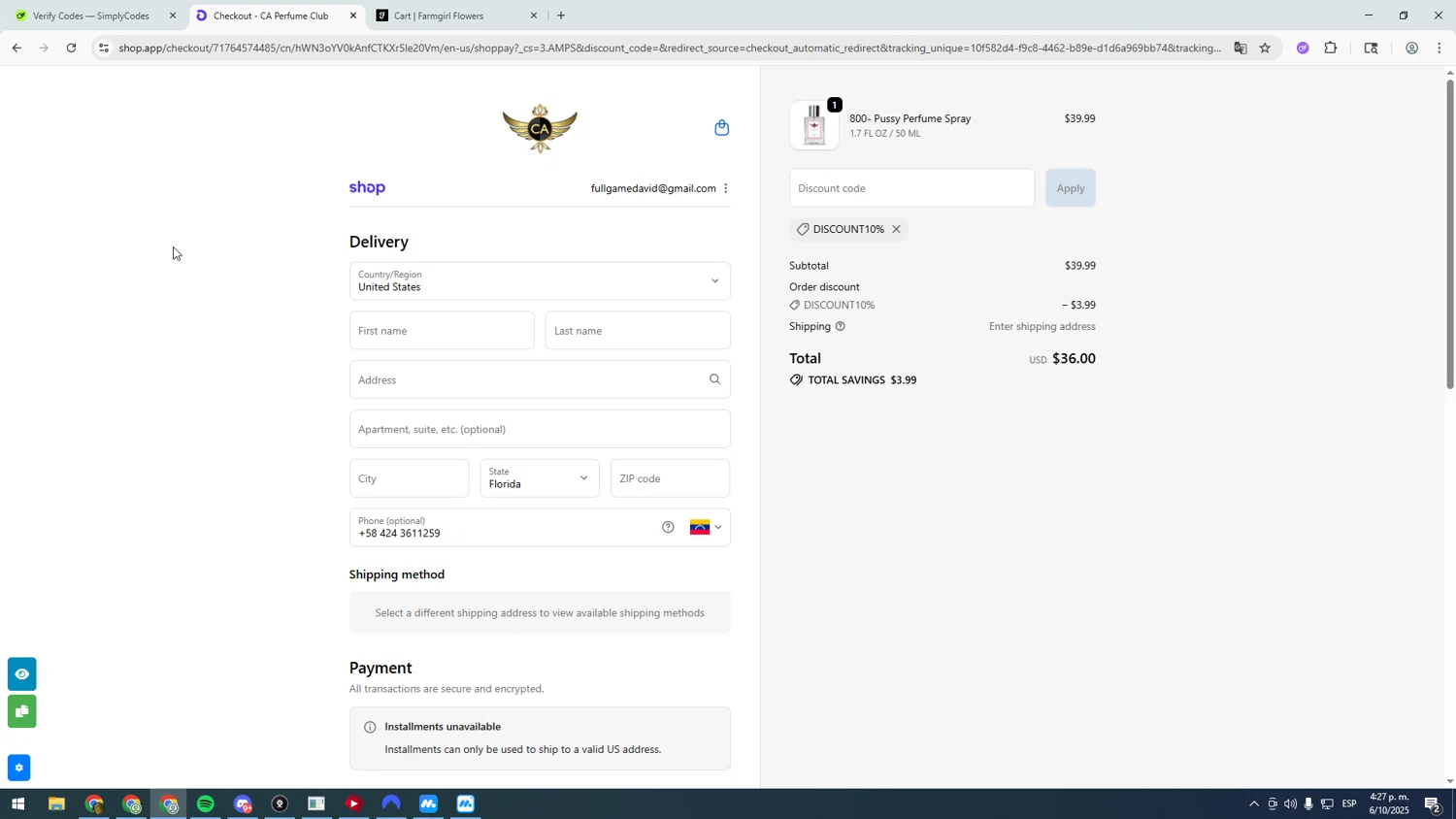Expand State dropdown showing Florida
1456x819 pixels.
pyautogui.click(x=540, y=478)
